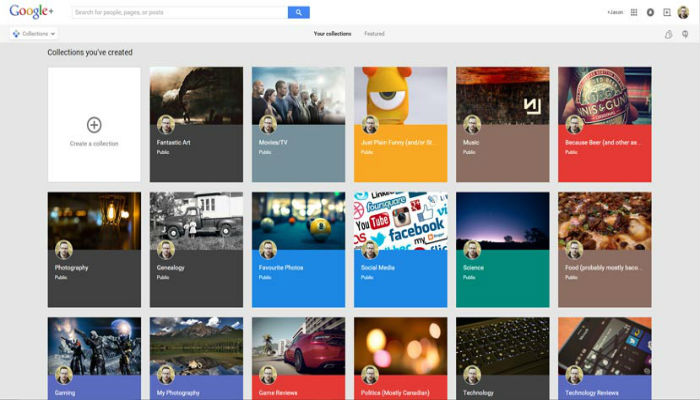Click the avatar on the Science card
This screenshot has width=700, height=400.
(472, 250)
